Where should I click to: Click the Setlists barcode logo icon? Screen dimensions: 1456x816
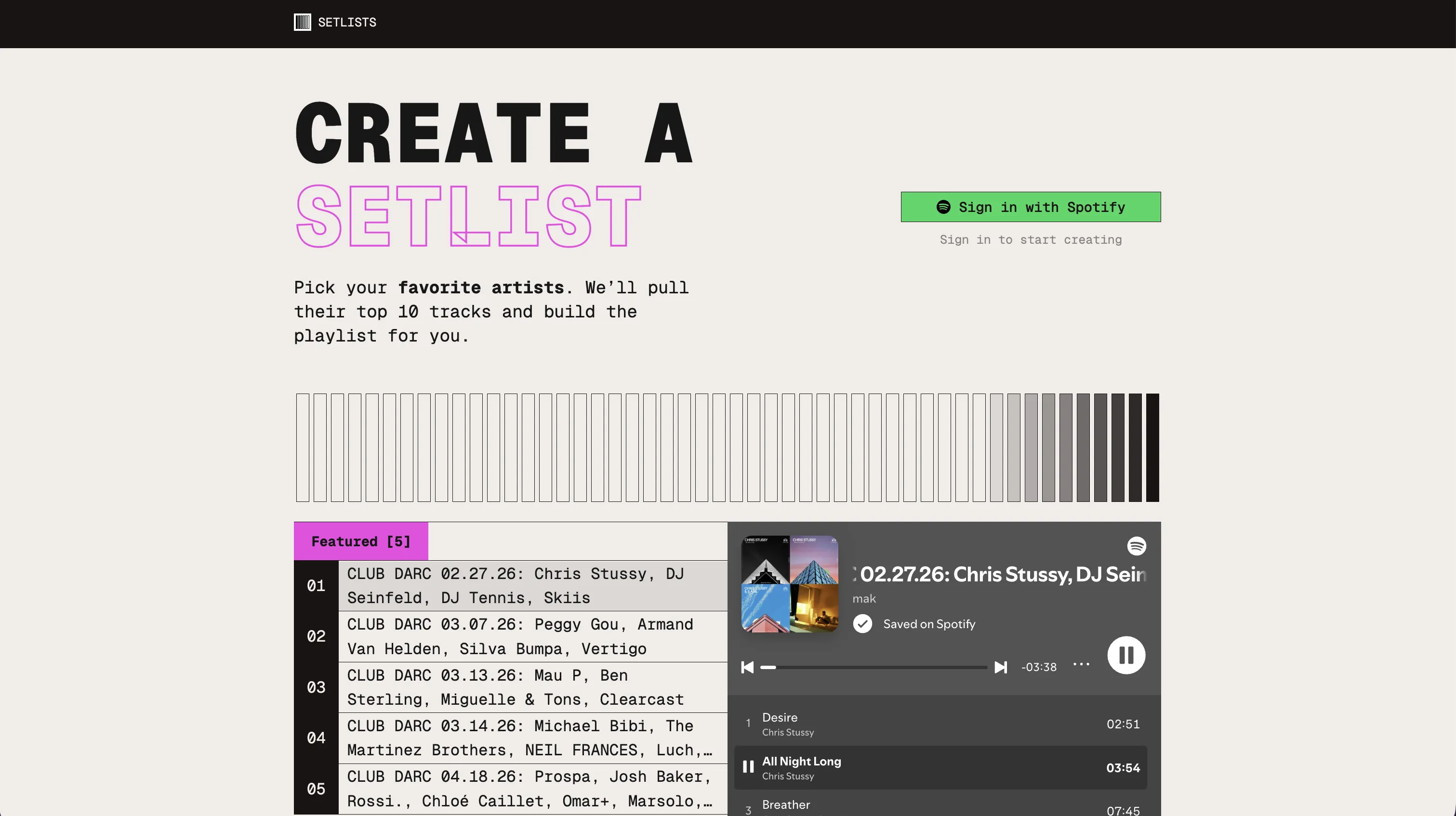coord(303,22)
